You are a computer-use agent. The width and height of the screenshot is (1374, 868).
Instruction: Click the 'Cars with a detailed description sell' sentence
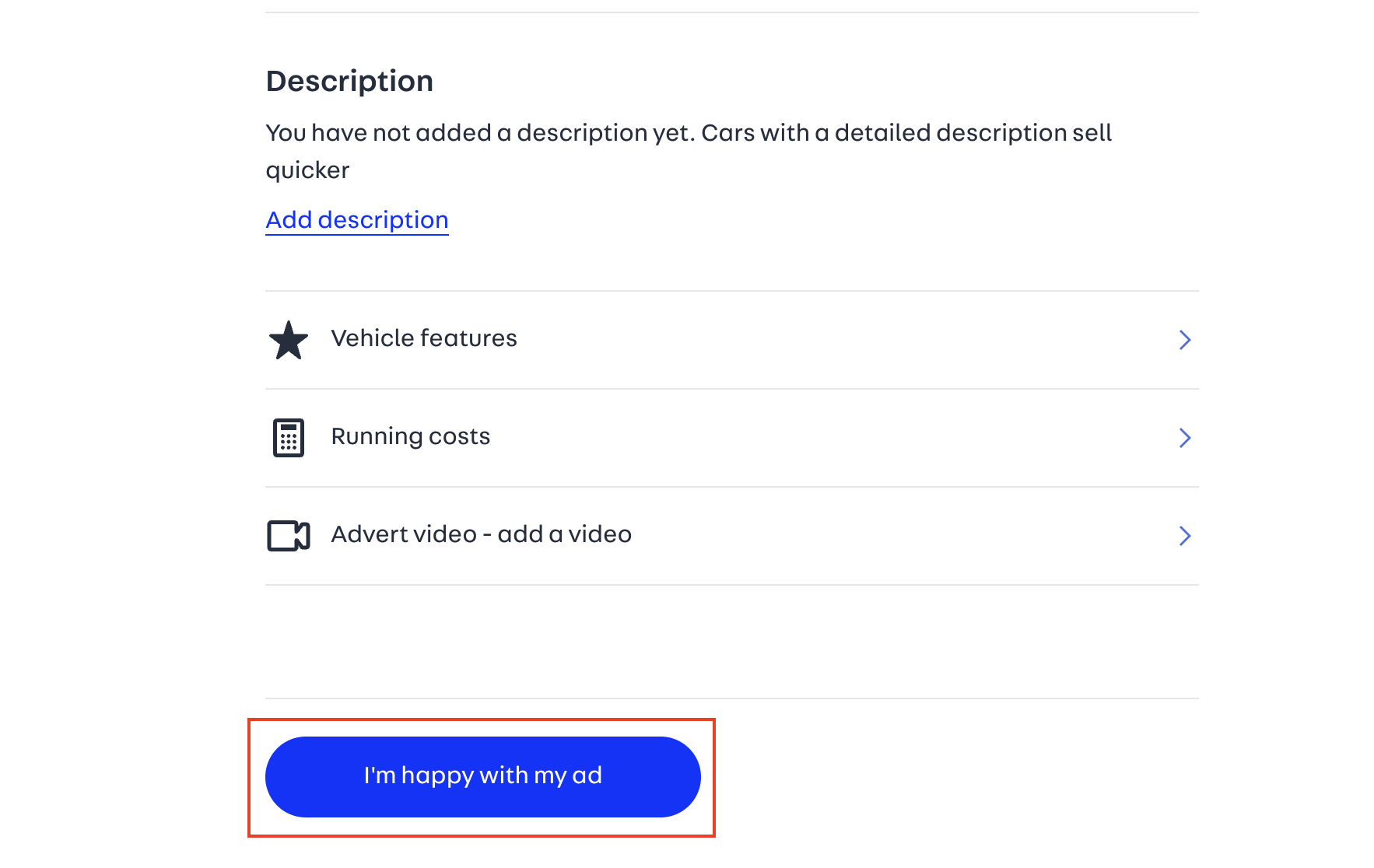906,133
